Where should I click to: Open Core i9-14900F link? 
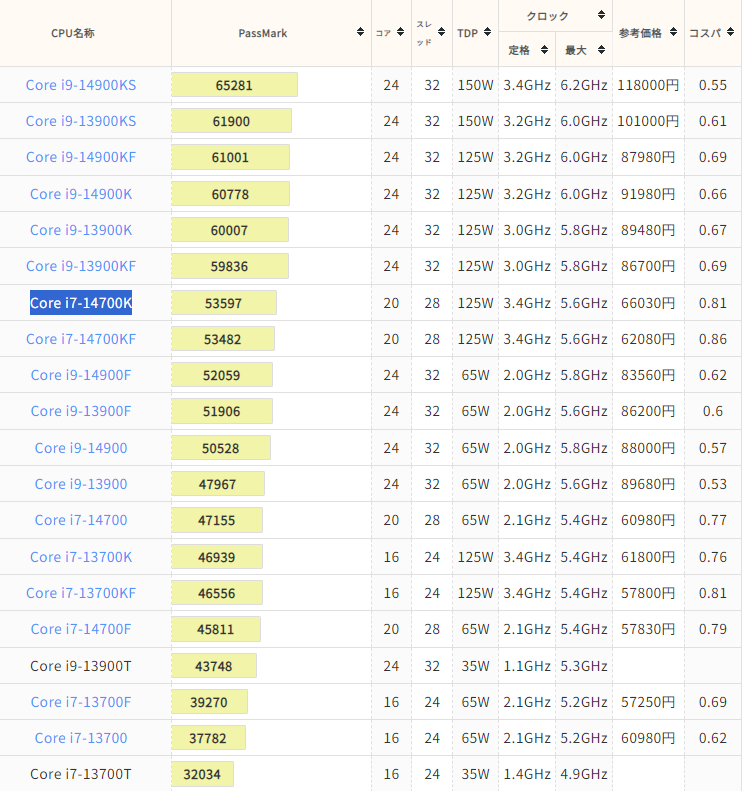(81, 375)
